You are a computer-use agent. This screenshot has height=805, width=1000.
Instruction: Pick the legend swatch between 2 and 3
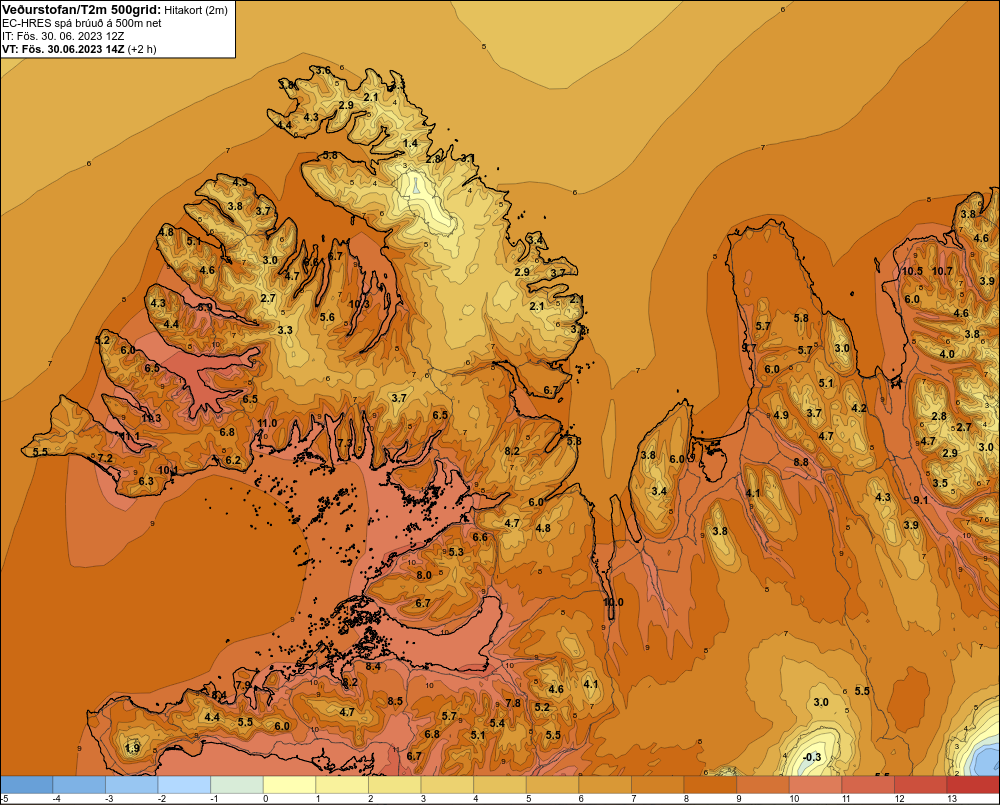[x=395, y=785]
